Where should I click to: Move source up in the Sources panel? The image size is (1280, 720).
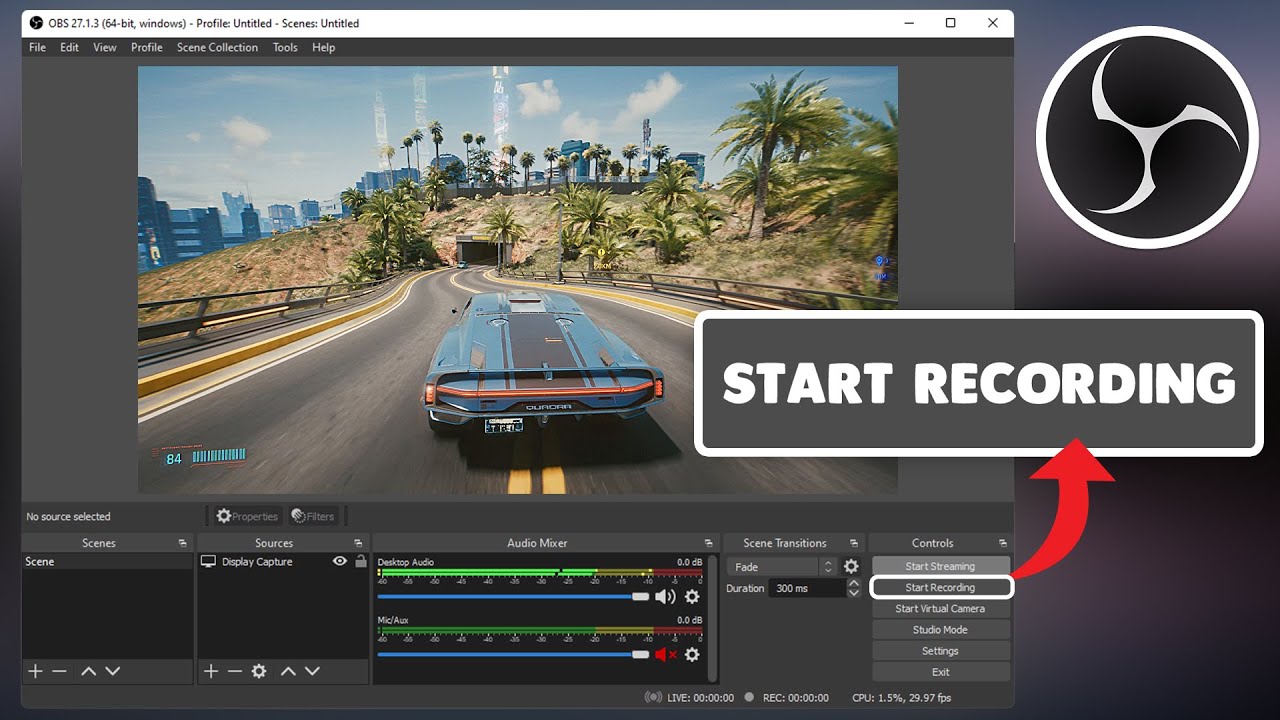point(288,671)
